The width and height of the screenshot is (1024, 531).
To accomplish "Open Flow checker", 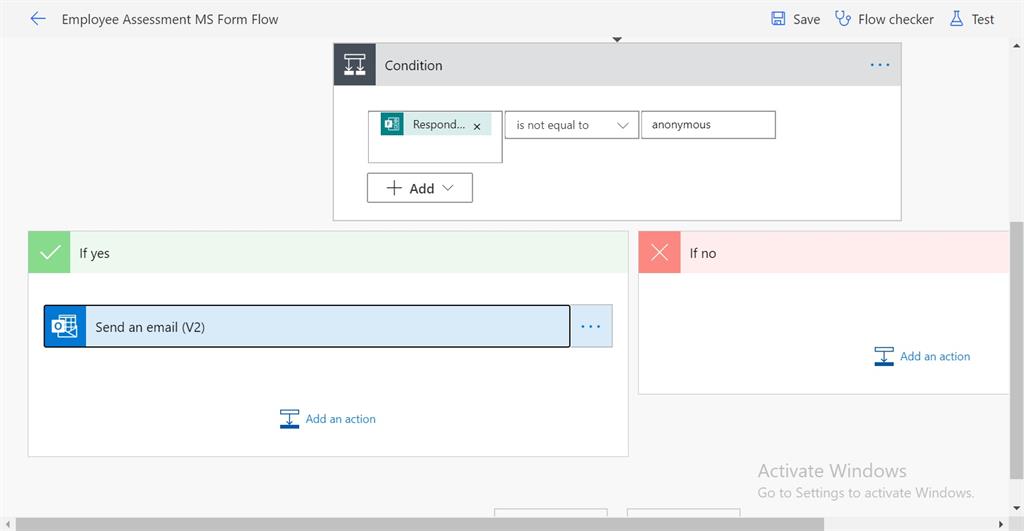I will tap(884, 19).
